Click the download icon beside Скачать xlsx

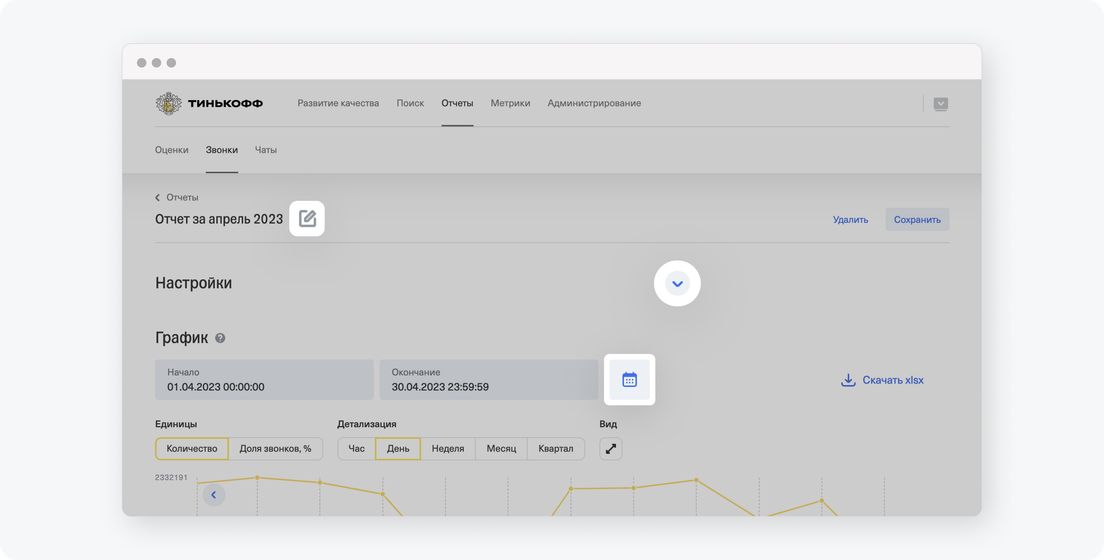point(848,380)
